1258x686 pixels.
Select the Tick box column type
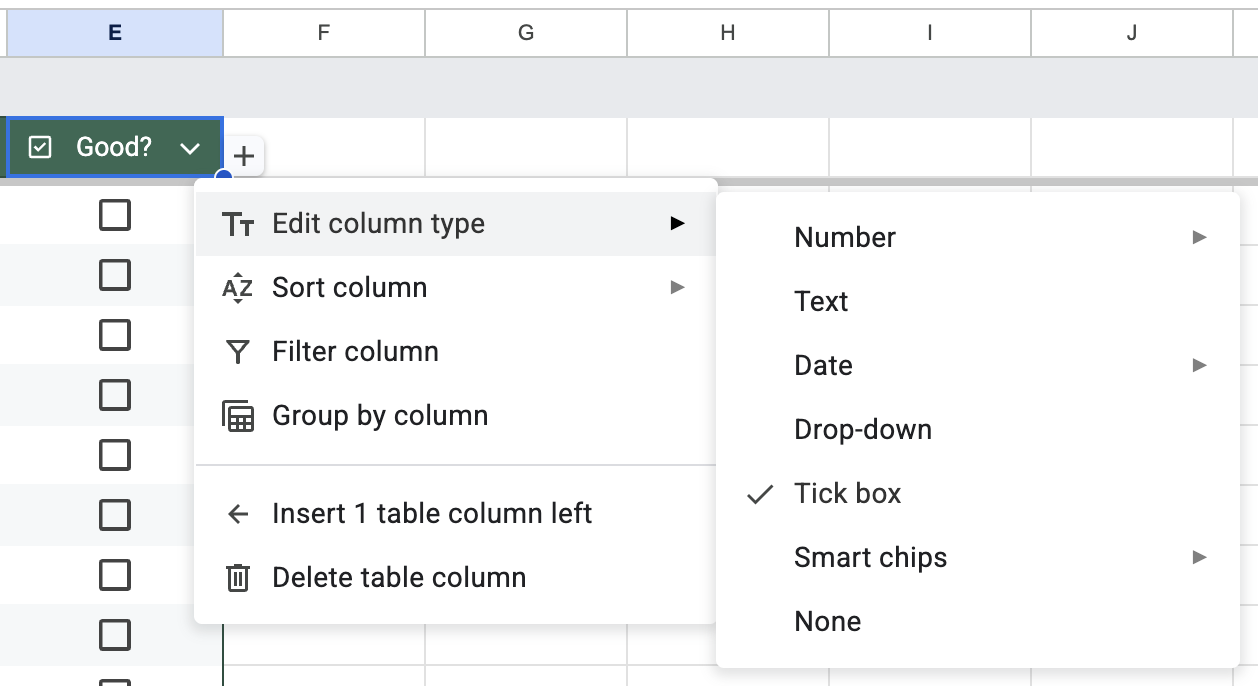click(x=847, y=494)
